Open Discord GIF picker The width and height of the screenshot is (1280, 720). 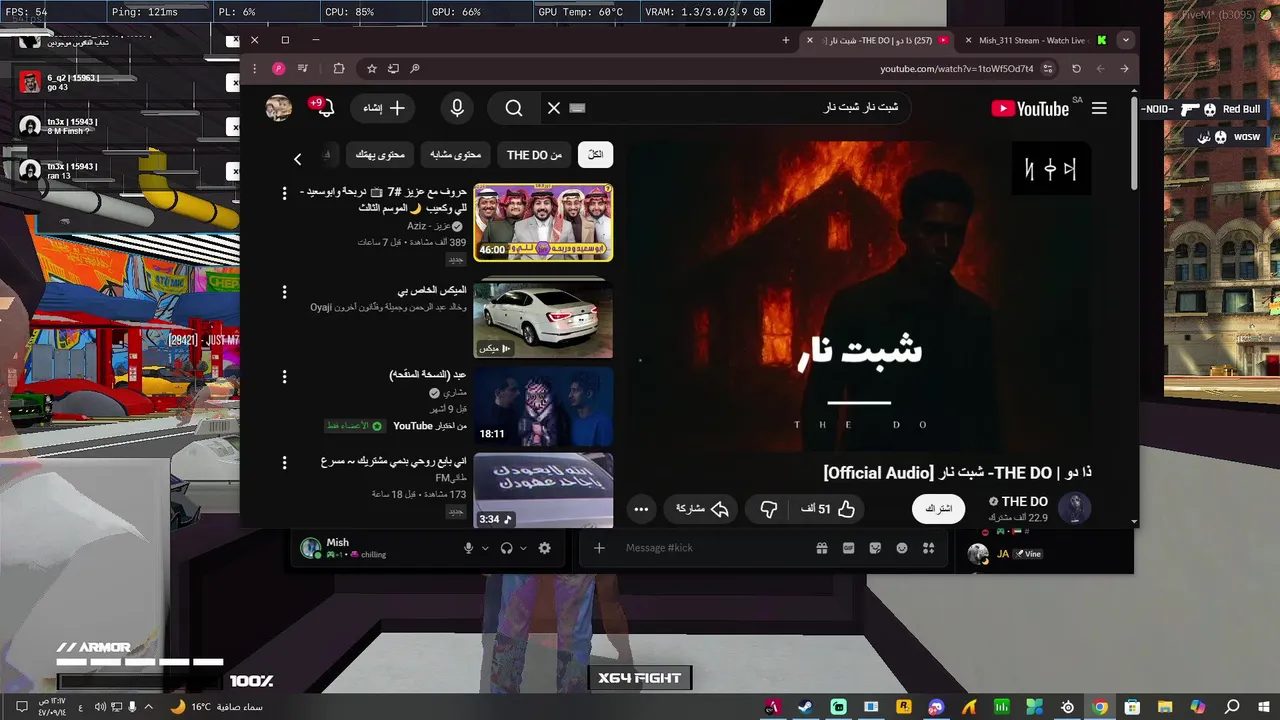coord(849,548)
